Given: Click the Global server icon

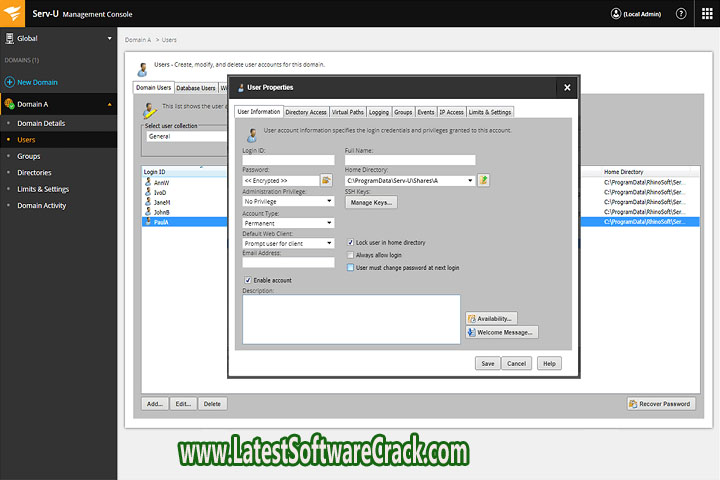Looking at the screenshot, I should pos(9,39).
